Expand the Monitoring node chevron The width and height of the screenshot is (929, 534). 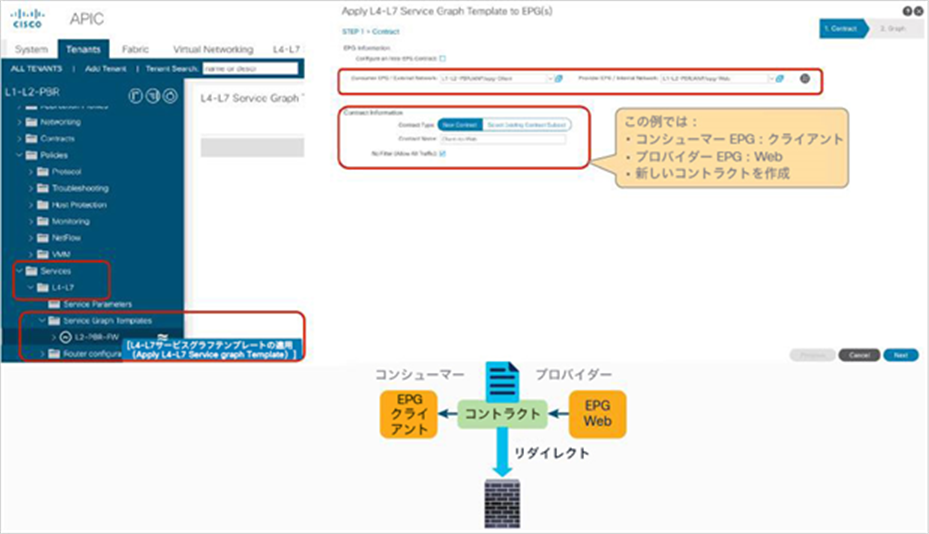(x=30, y=222)
